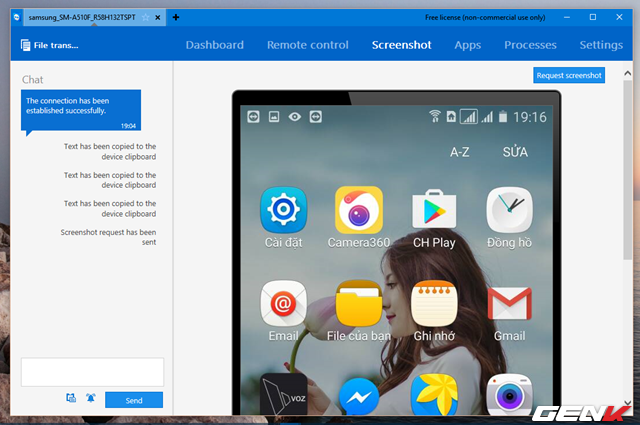The width and height of the screenshot is (640, 425).
Task: Open the Messenger app icon
Action: (359, 396)
